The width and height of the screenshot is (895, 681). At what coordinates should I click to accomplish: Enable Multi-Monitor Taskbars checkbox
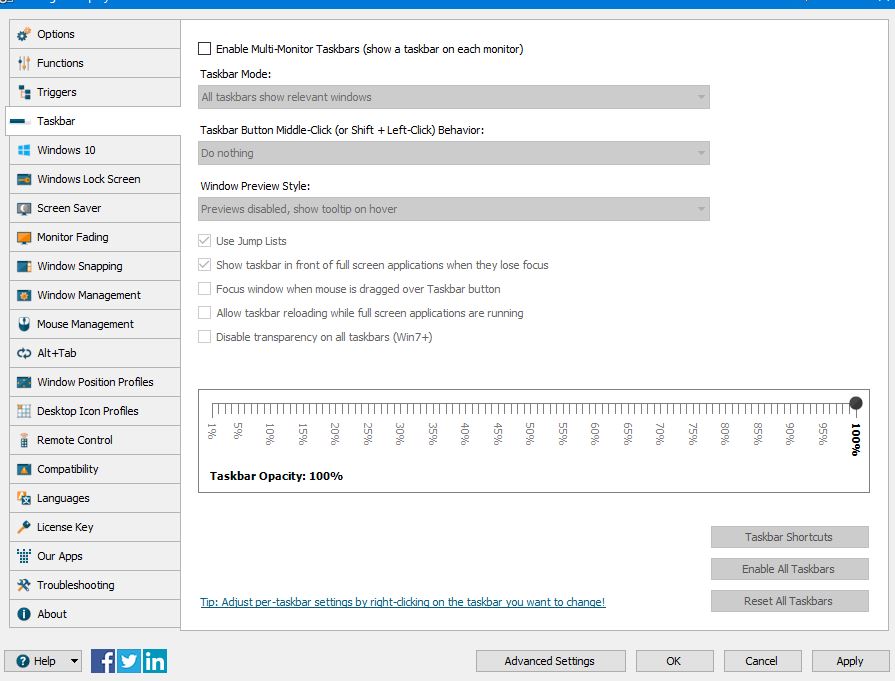pyautogui.click(x=205, y=49)
